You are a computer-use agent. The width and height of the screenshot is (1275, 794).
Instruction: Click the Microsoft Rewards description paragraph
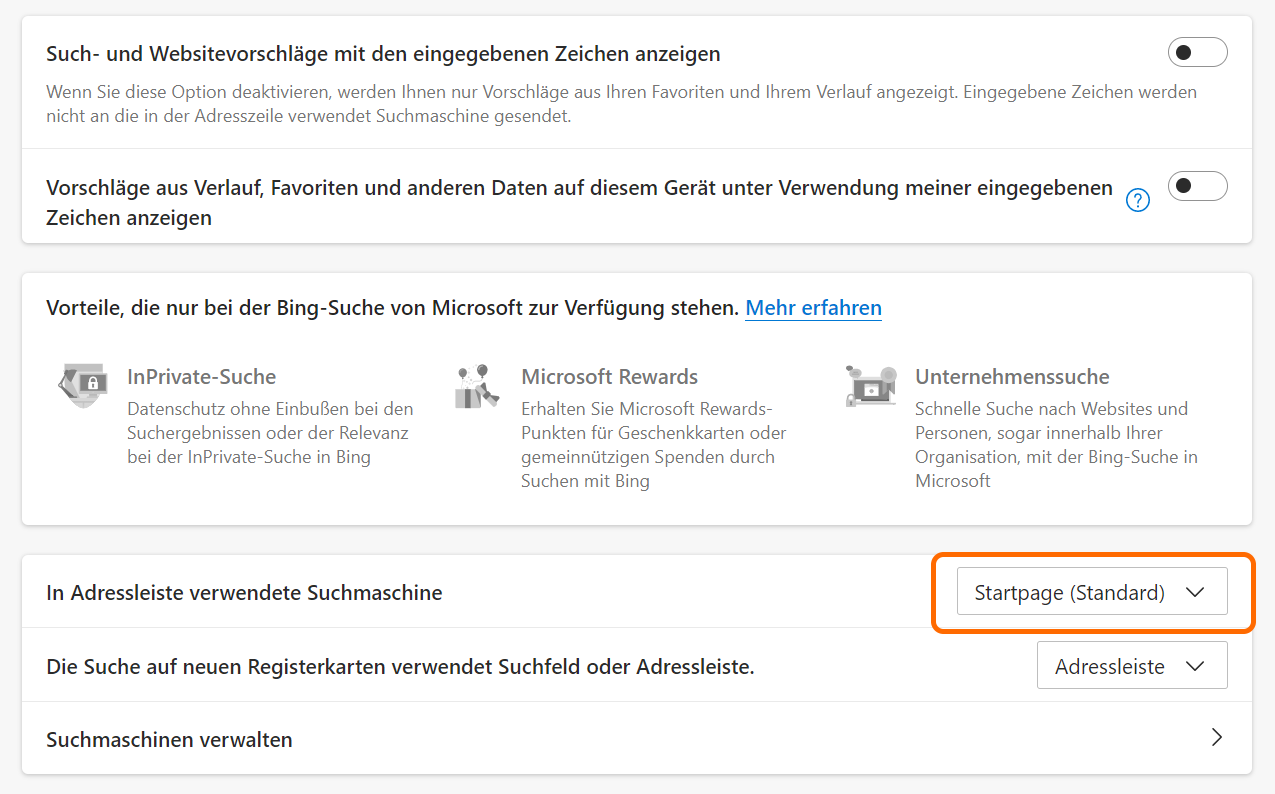653,445
